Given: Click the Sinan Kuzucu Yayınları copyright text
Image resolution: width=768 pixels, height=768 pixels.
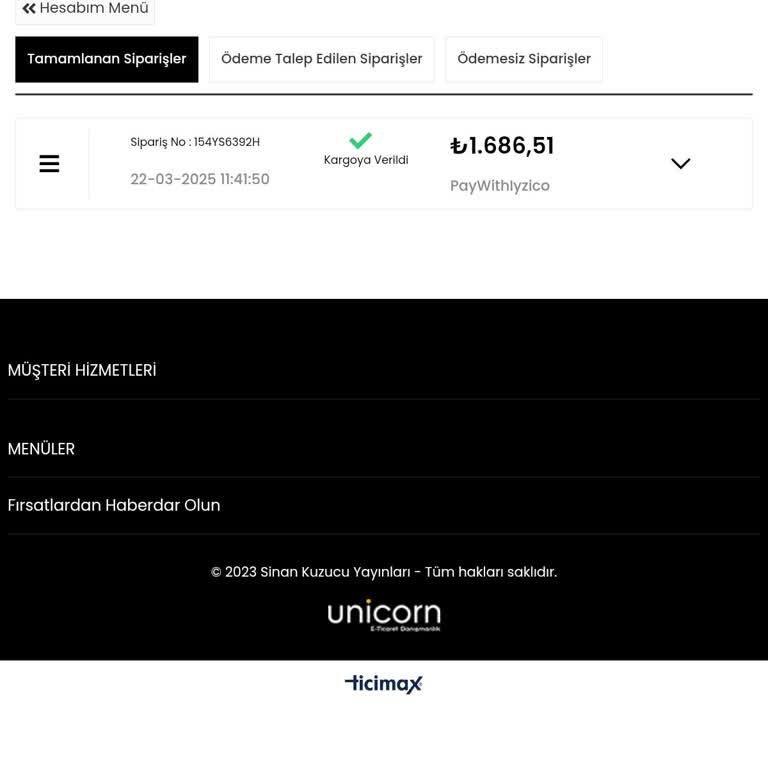Looking at the screenshot, I should point(384,572).
